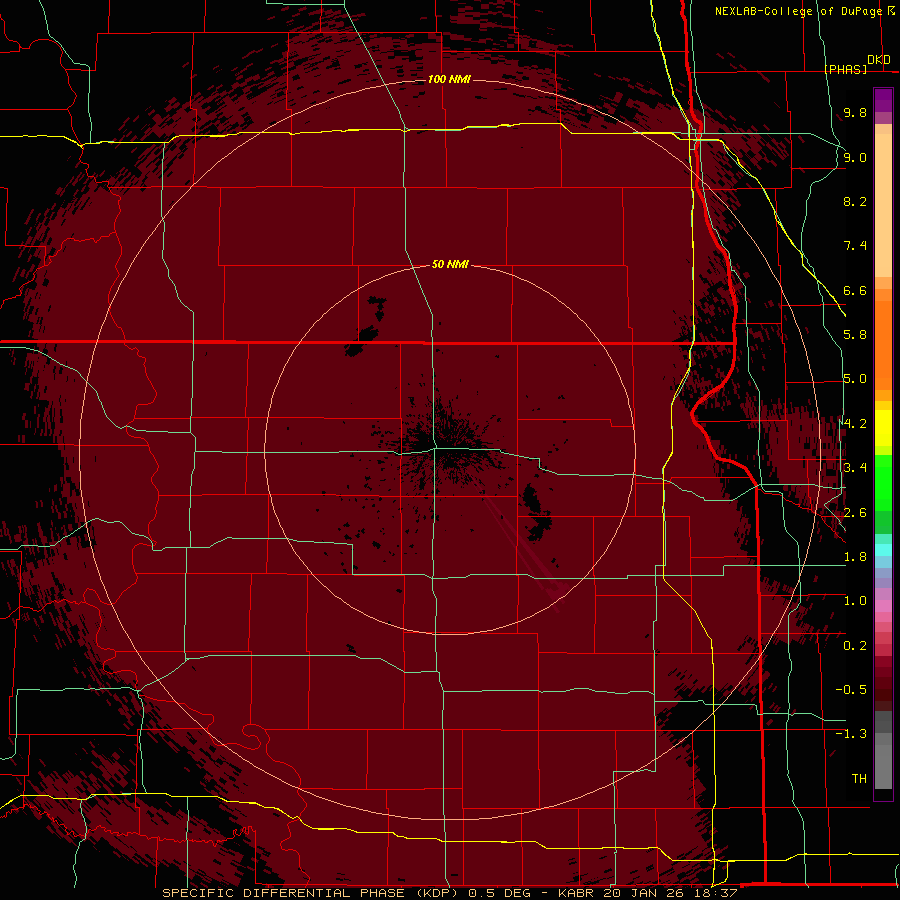Select the orange segment of the color bar

(x=883, y=344)
